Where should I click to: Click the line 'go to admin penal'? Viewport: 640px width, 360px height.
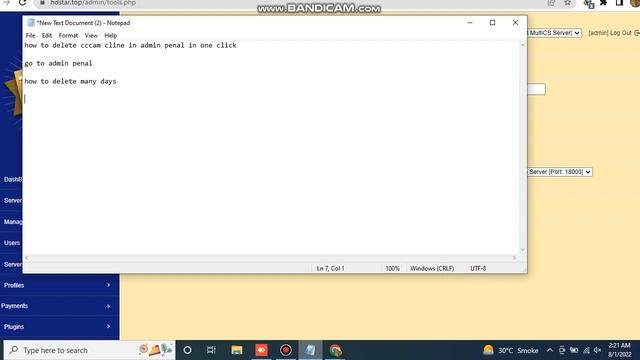(x=58, y=63)
